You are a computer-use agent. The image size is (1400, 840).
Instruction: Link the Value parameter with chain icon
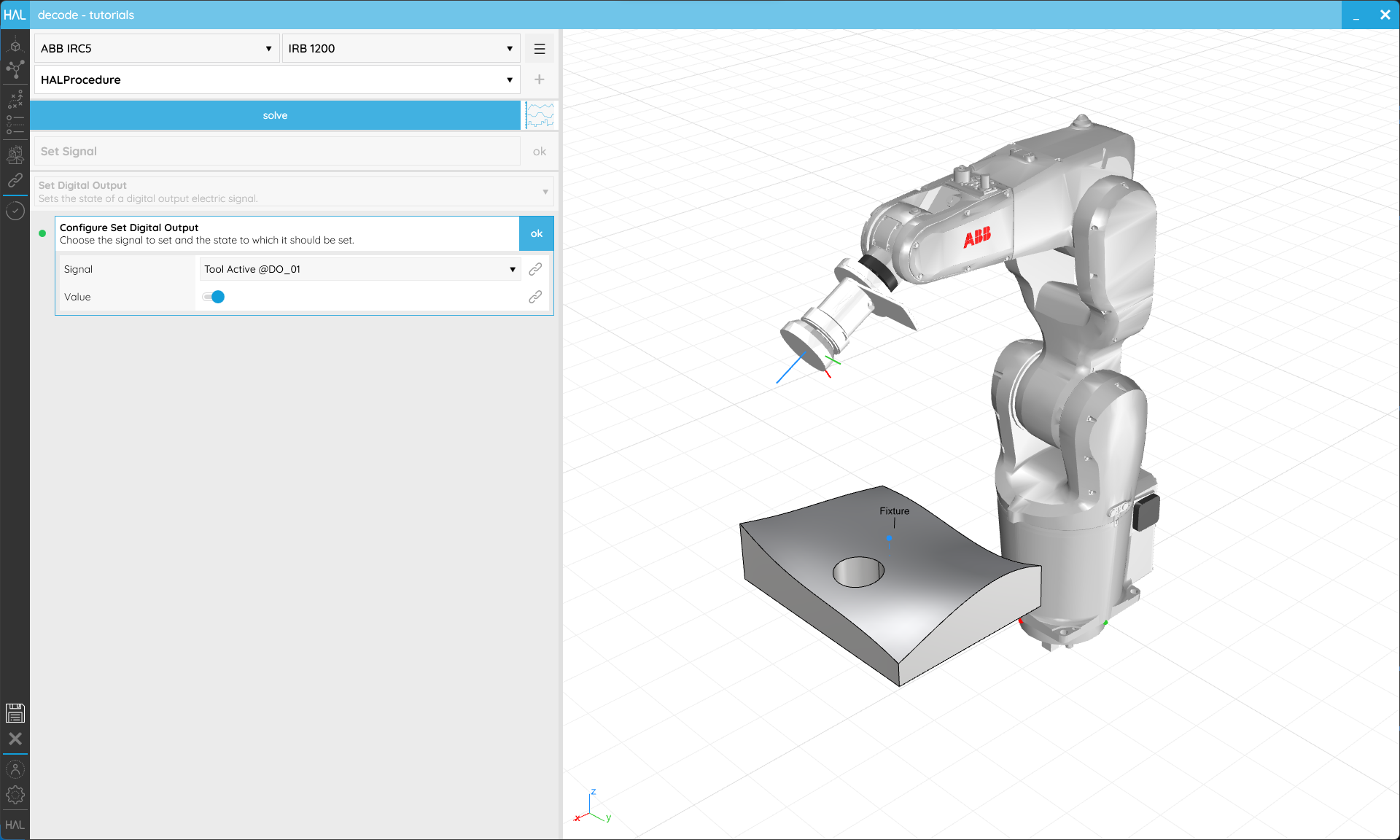coord(535,297)
